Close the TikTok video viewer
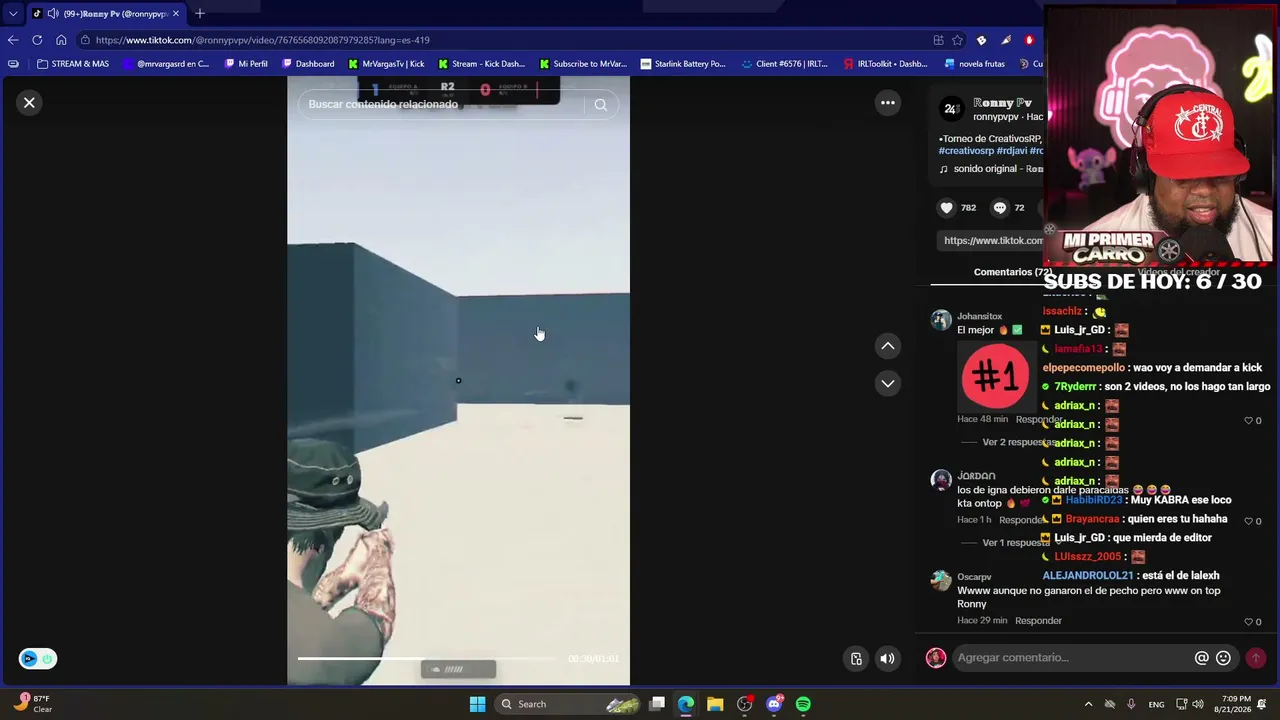The width and height of the screenshot is (1280, 720). (x=29, y=102)
